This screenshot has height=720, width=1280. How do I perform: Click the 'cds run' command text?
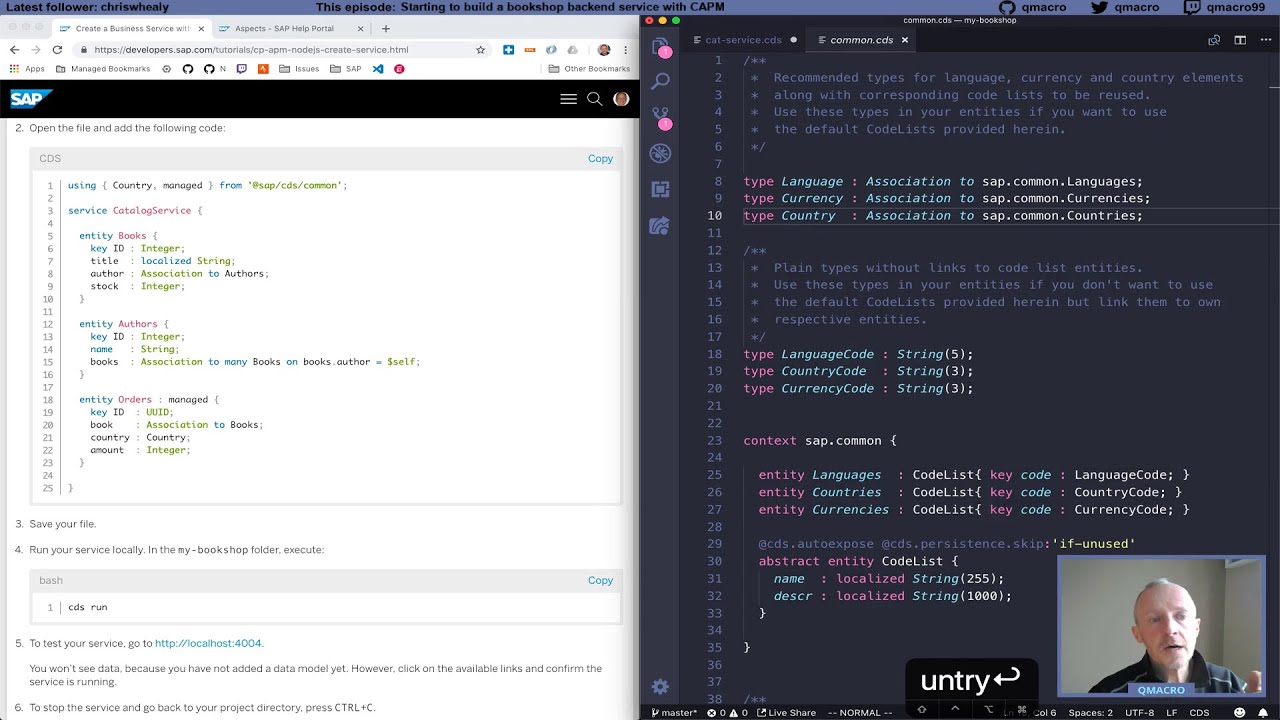click(87, 607)
